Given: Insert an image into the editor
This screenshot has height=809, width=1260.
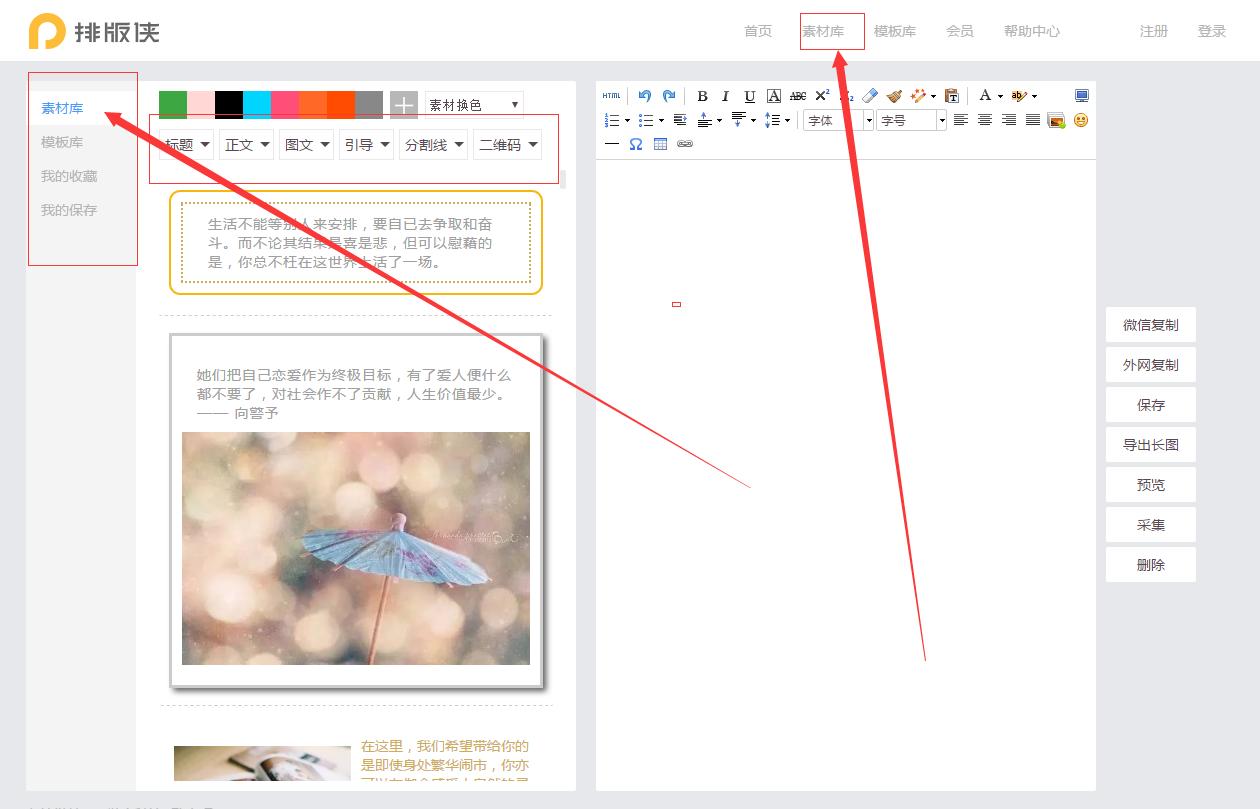Looking at the screenshot, I should point(1056,121).
